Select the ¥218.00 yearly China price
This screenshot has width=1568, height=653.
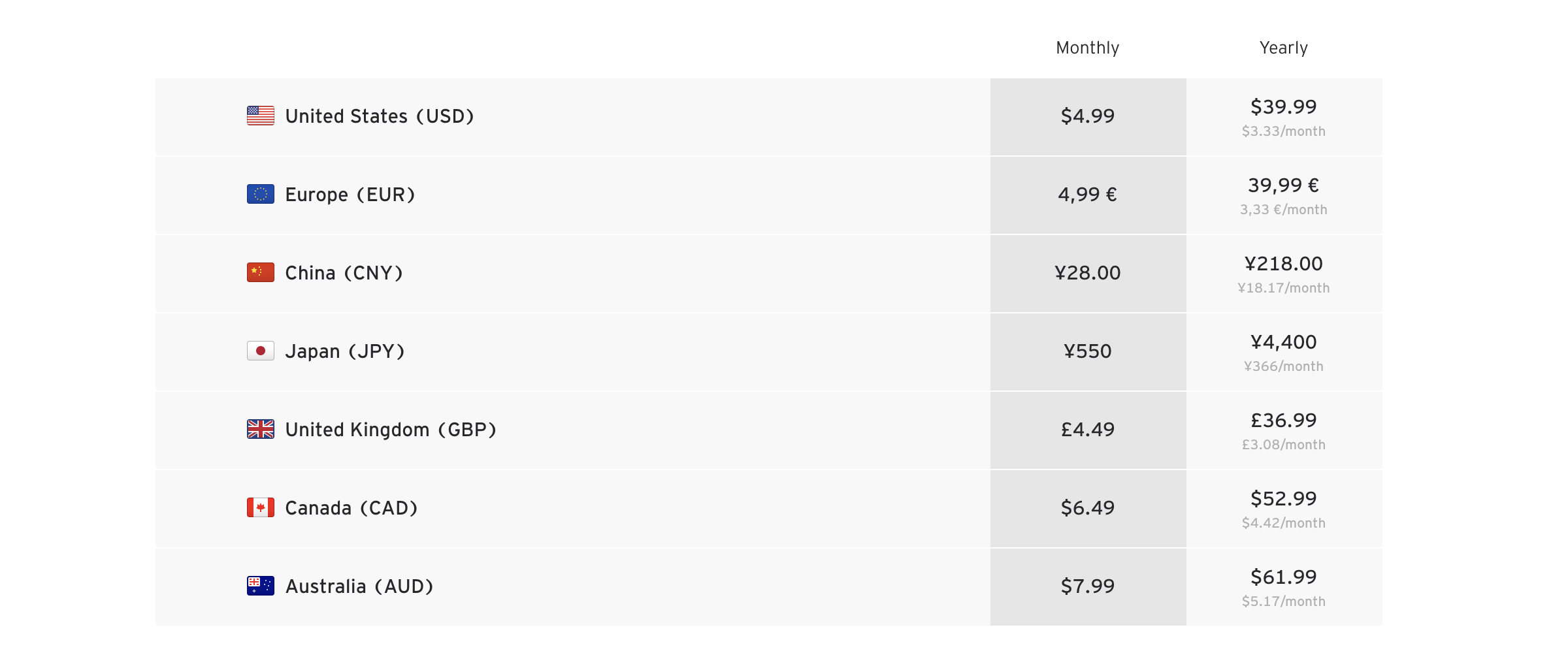1284,263
